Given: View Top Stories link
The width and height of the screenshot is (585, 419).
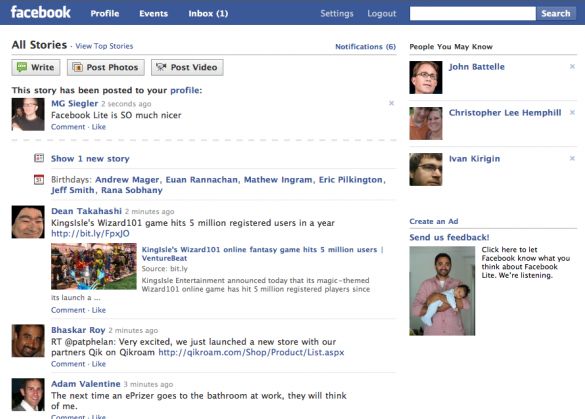Looking at the screenshot, I should (x=104, y=46).
